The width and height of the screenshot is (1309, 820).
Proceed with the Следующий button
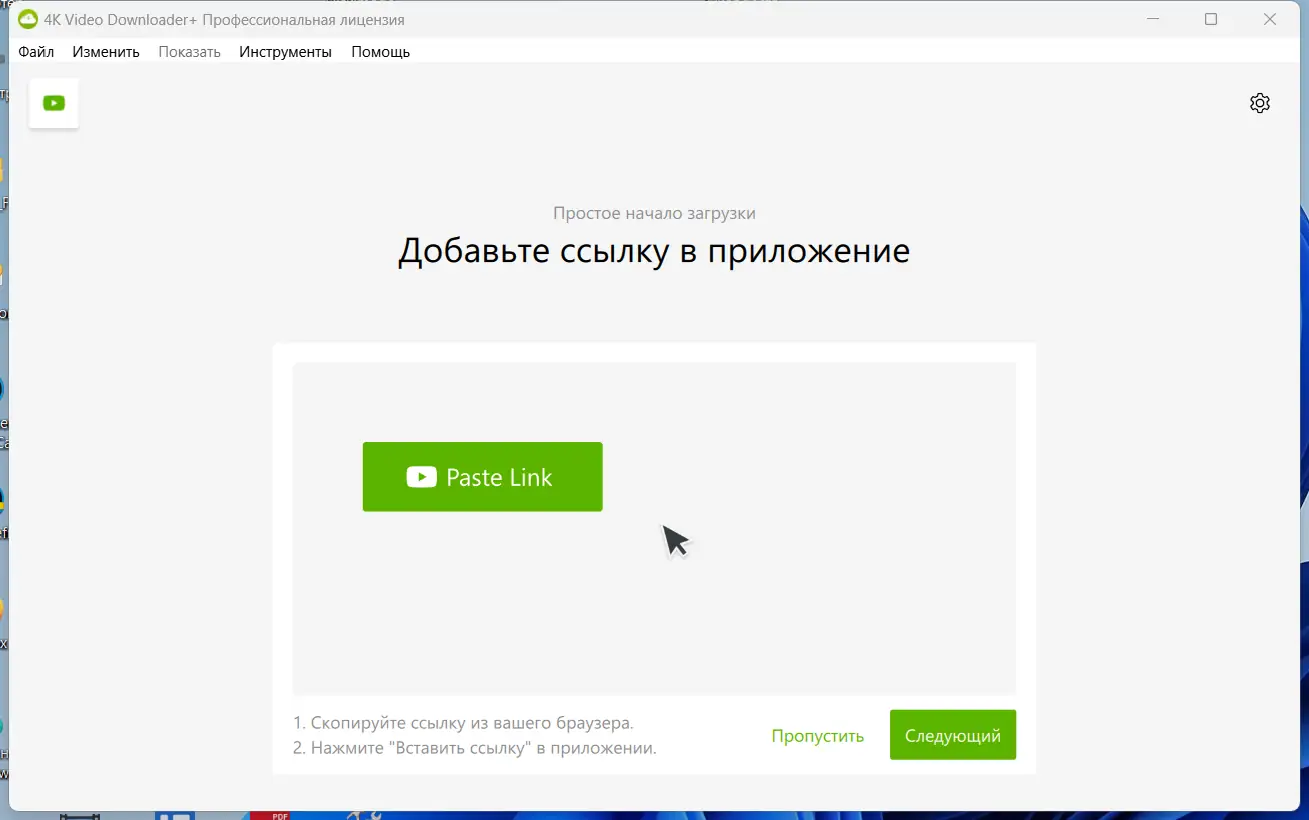pyautogui.click(x=952, y=734)
